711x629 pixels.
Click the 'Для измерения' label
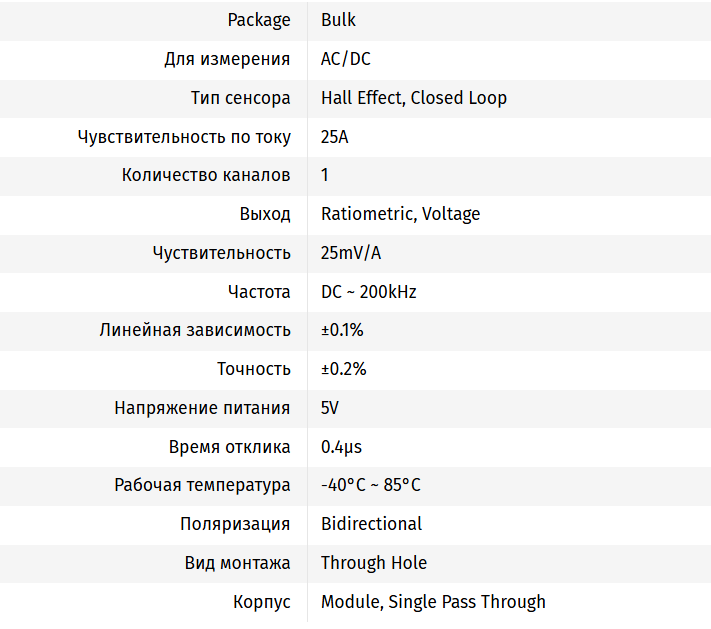coord(227,59)
